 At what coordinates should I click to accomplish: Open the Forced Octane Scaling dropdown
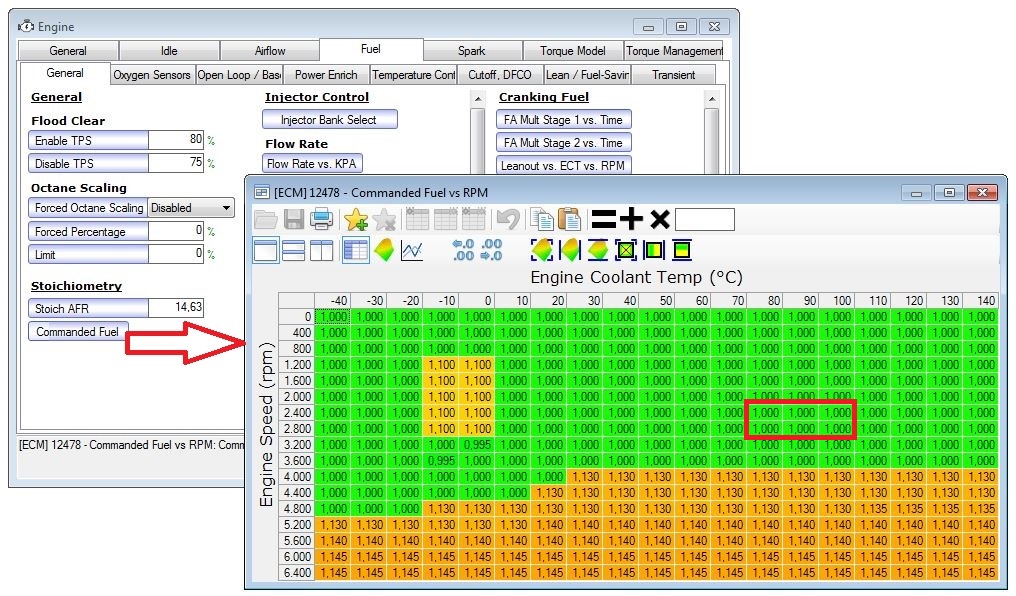(x=190, y=208)
